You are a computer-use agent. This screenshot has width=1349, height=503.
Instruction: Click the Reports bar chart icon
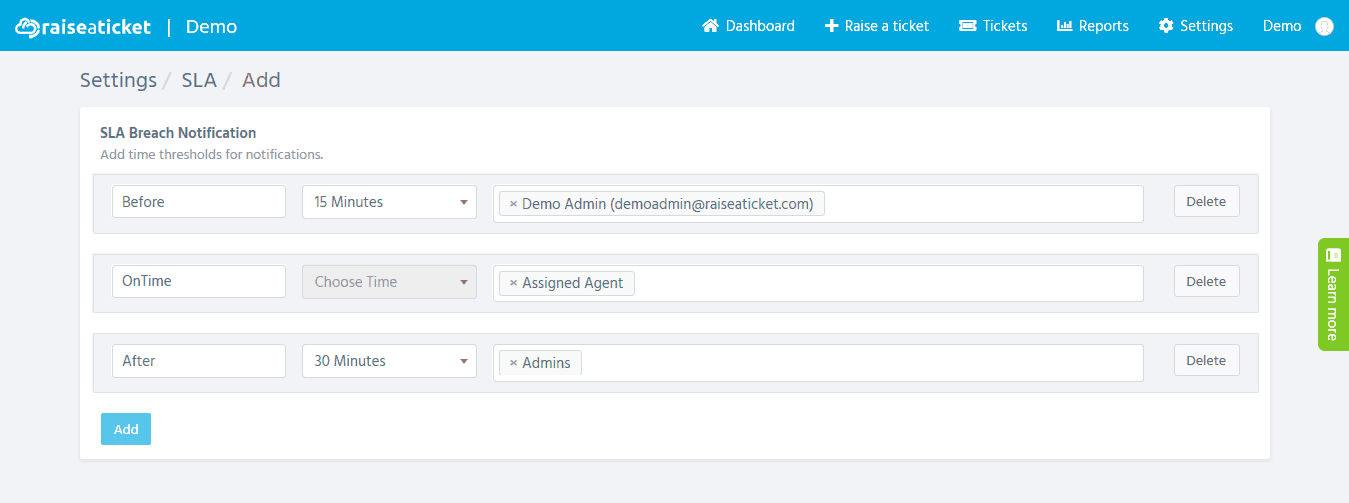1064,26
